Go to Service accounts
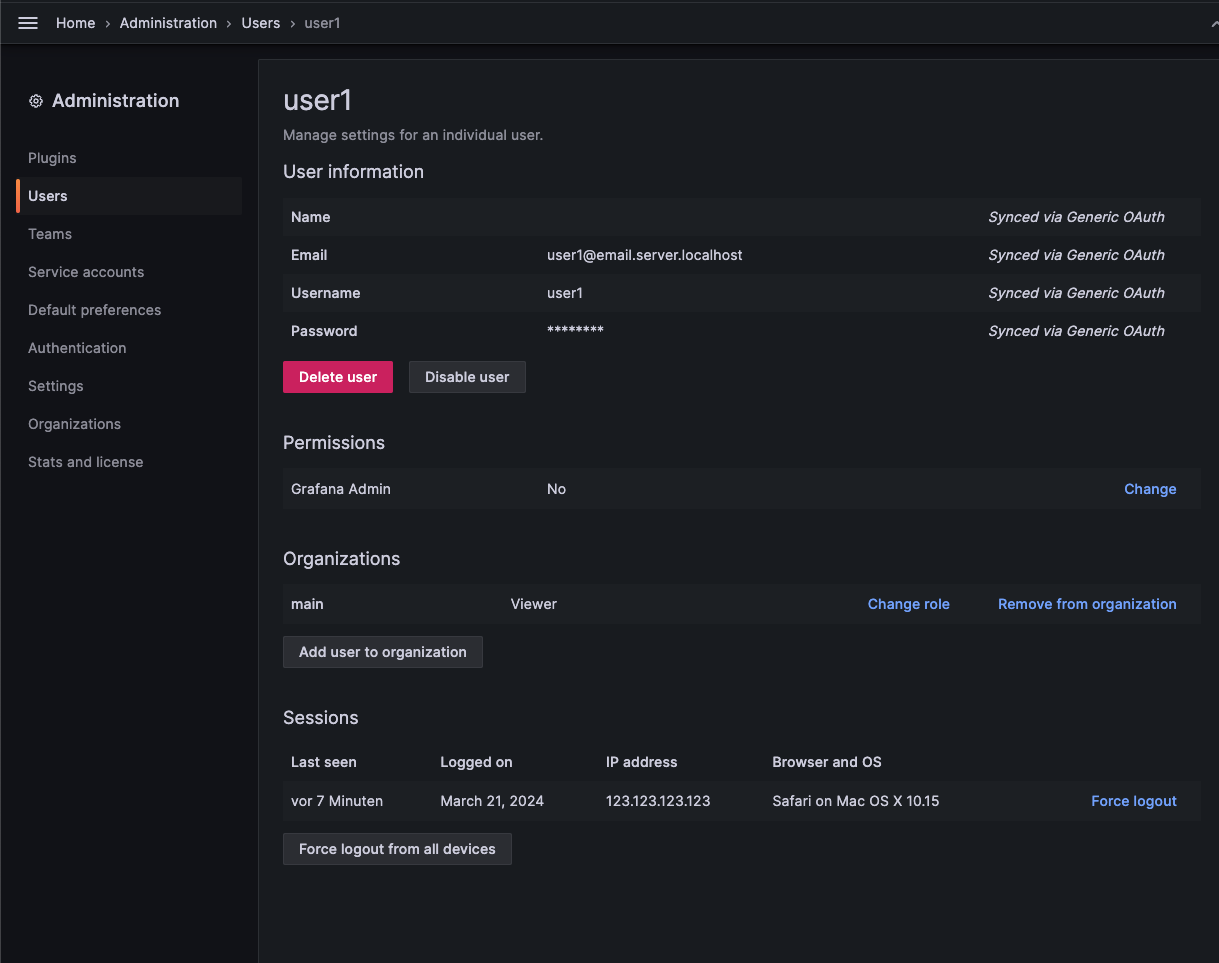The height and width of the screenshot is (963, 1219). (86, 272)
